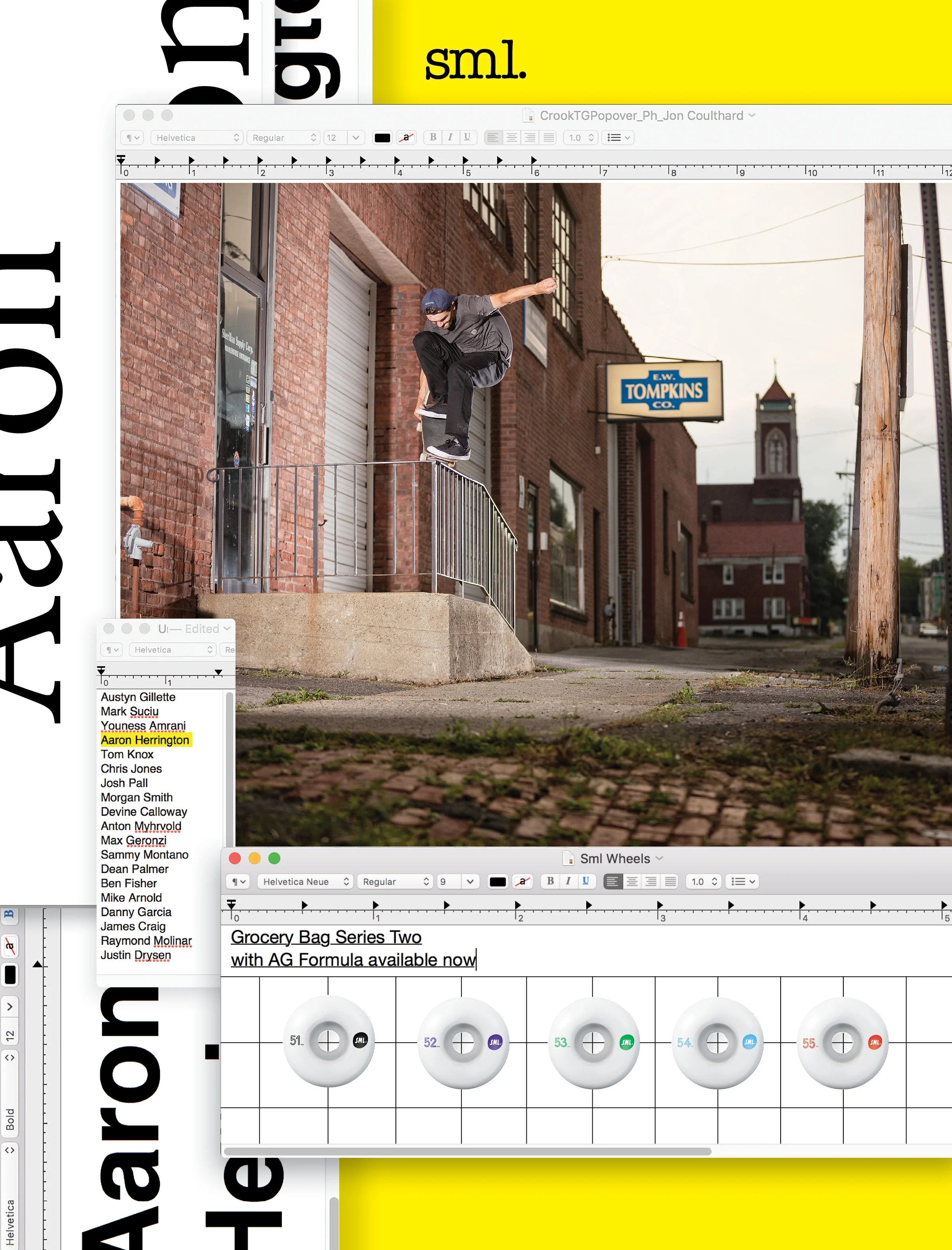Click the sml. logo on yellow banner
The image size is (952, 1250).
(x=476, y=60)
